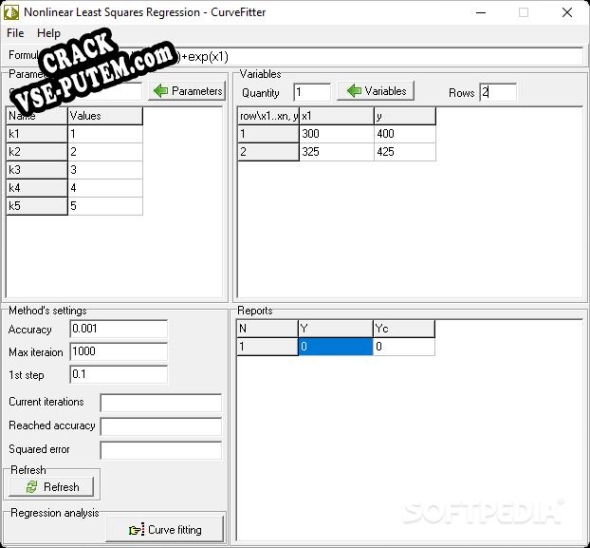Click the Max iteraion field showing 1000

coord(119,352)
